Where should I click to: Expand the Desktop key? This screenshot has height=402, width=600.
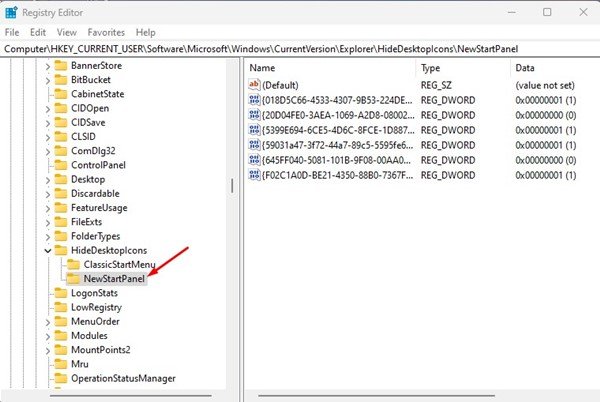click(x=47, y=180)
